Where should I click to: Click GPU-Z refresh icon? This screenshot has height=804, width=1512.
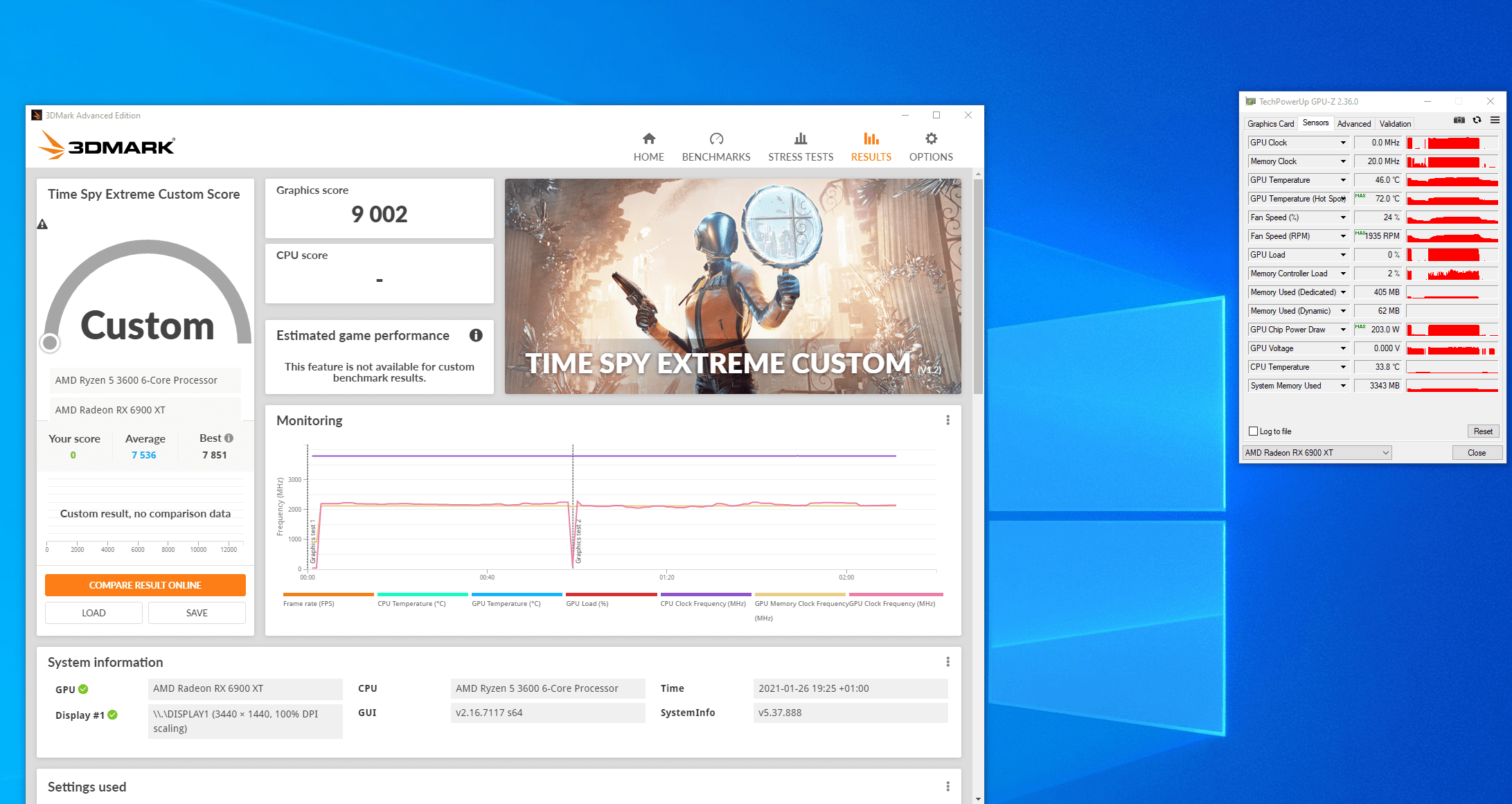pyautogui.click(x=1477, y=120)
